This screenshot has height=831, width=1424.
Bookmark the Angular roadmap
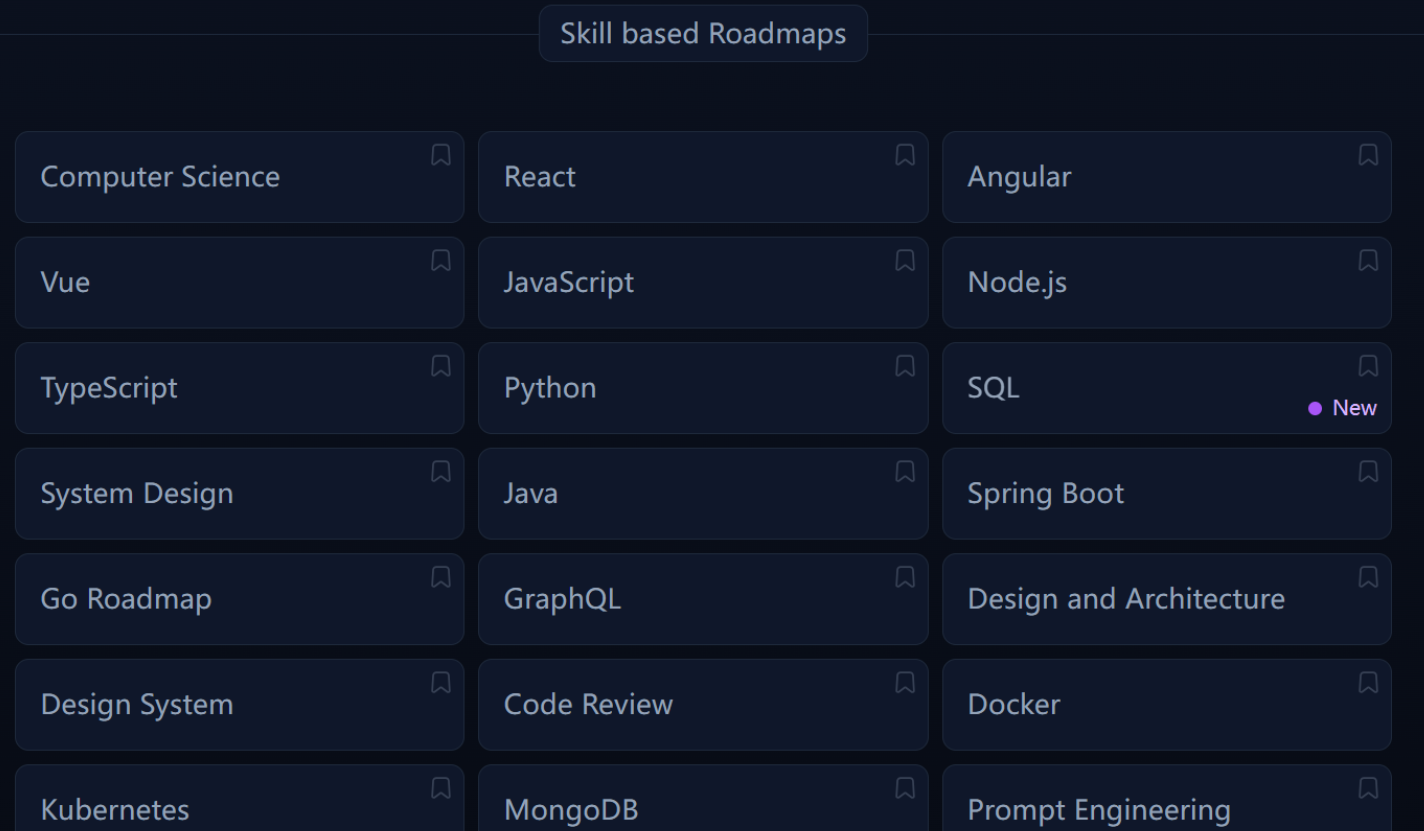coord(1367,156)
